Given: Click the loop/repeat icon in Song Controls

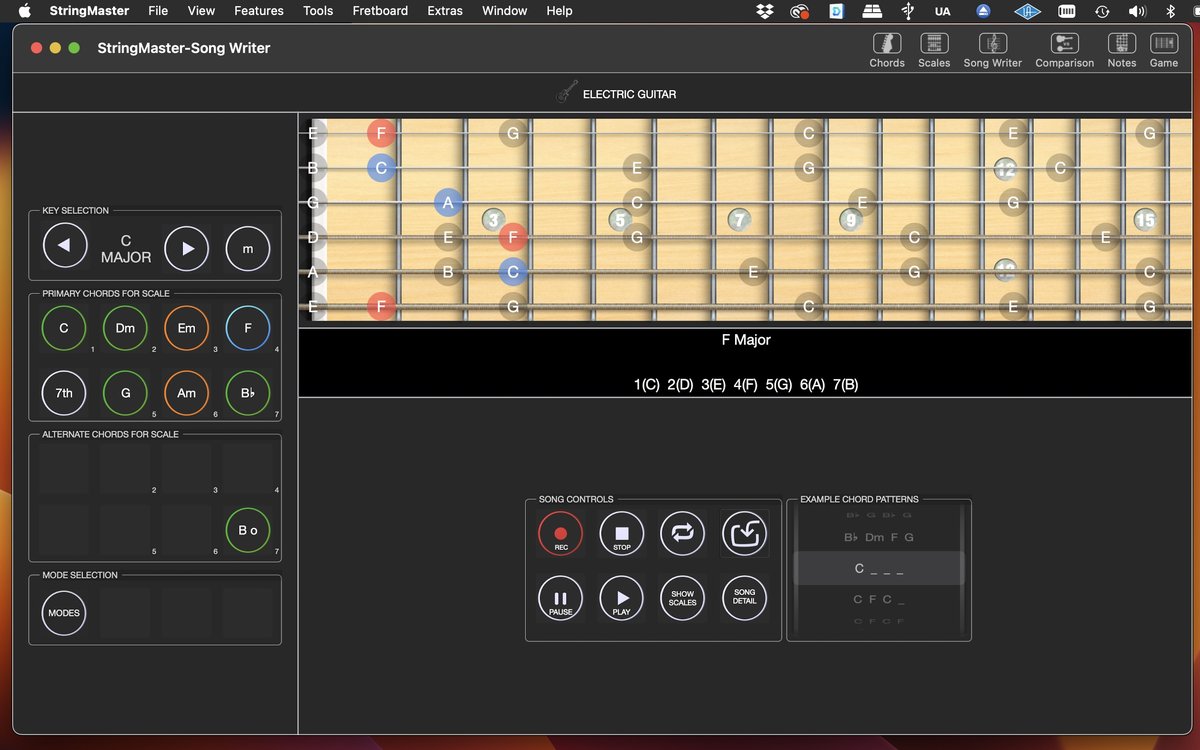Looking at the screenshot, I should tap(682, 533).
